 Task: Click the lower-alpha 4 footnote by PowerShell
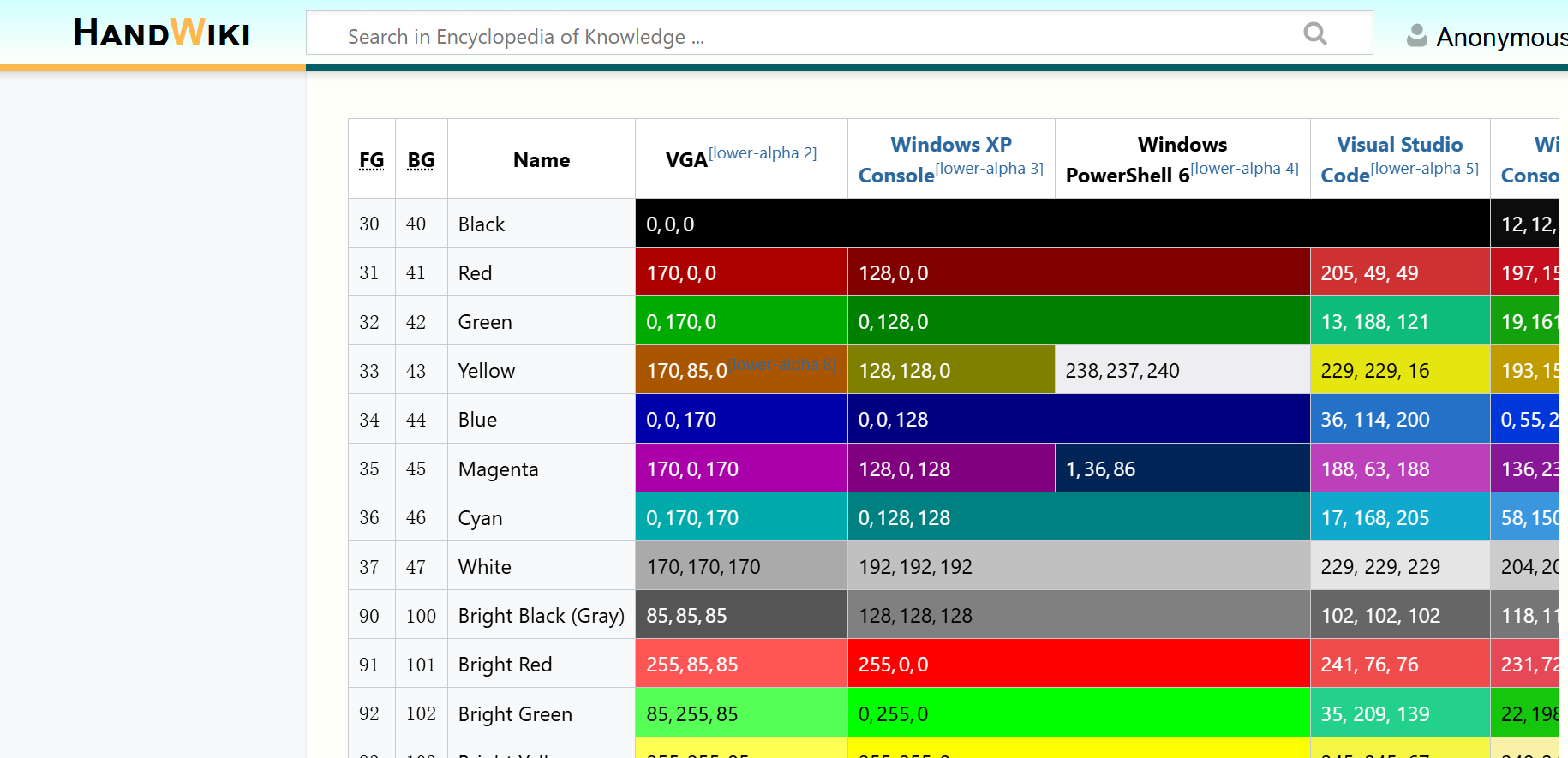click(x=1244, y=168)
